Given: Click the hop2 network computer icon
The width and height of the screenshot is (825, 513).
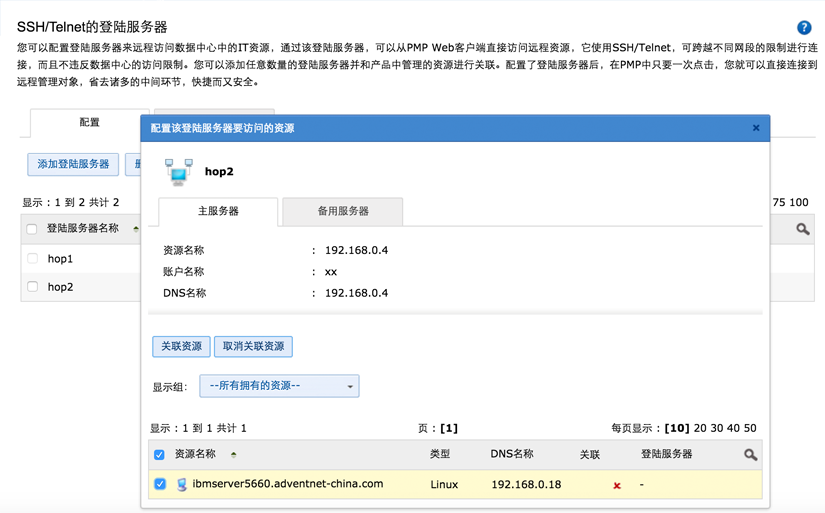Looking at the screenshot, I should click(178, 172).
